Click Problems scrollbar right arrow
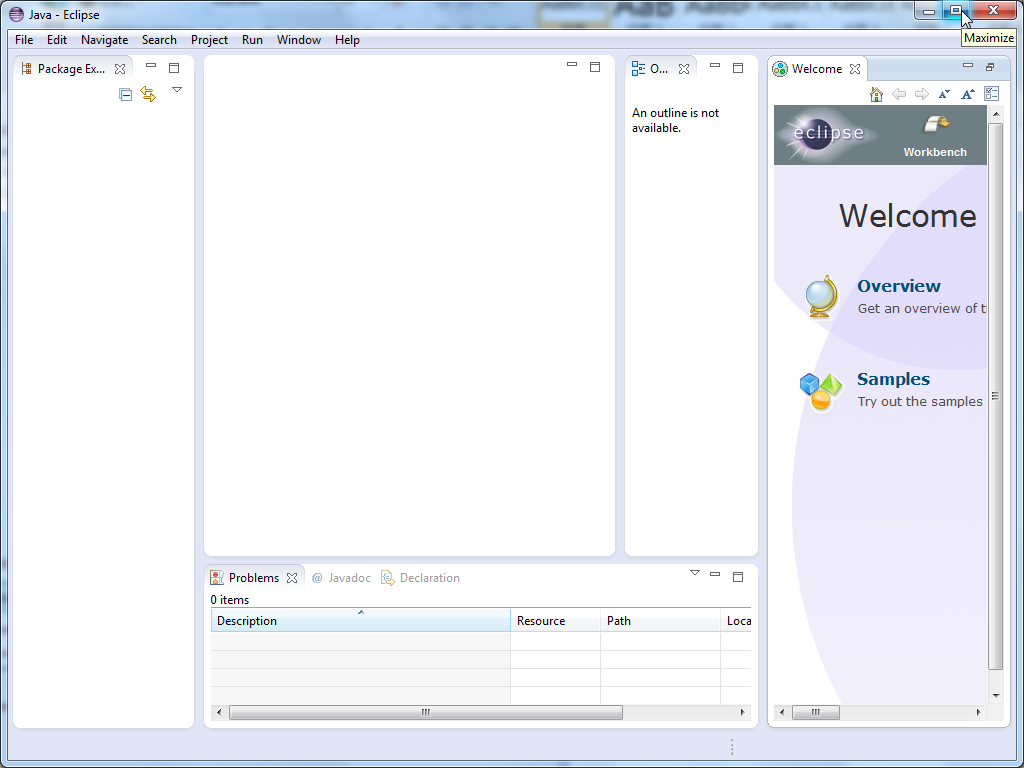The image size is (1024, 768). (x=743, y=712)
